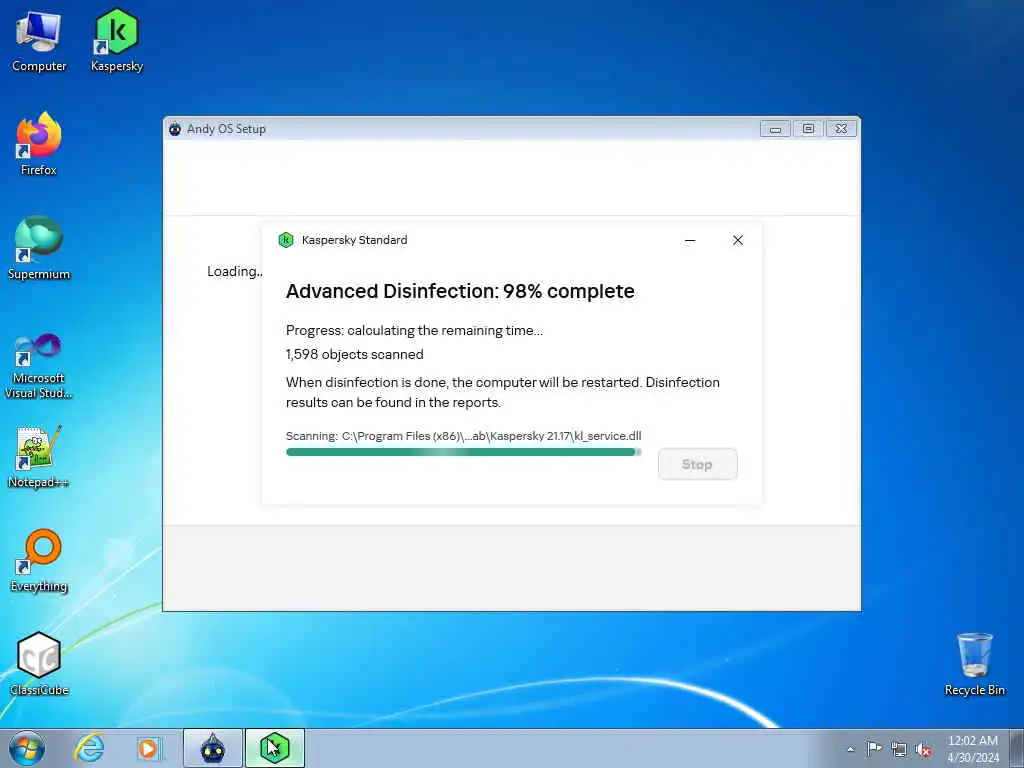The height and width of the screenshot is (768, 1024).
Task: Launch Windows Media Player from taskbar
Action: 149,748
